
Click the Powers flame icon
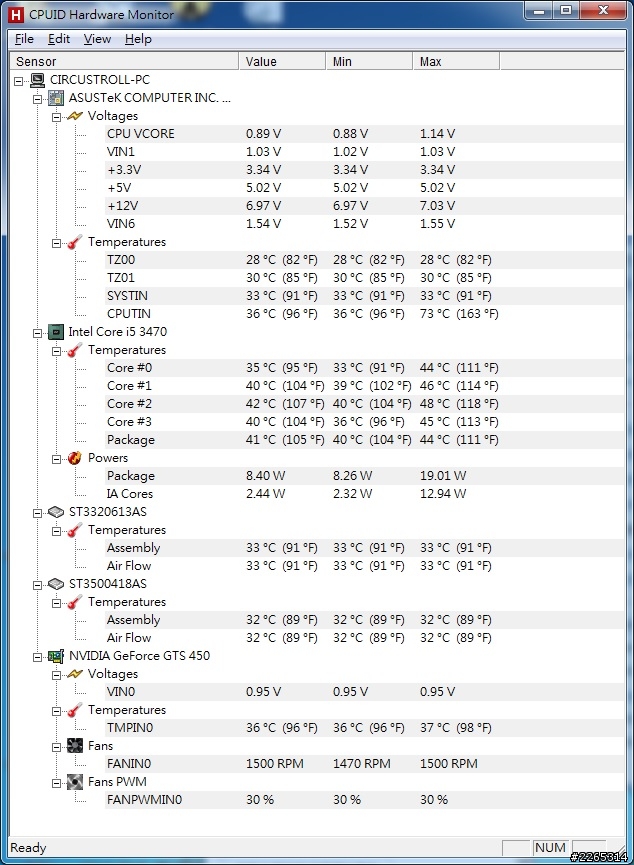click(x=74, y=458)
